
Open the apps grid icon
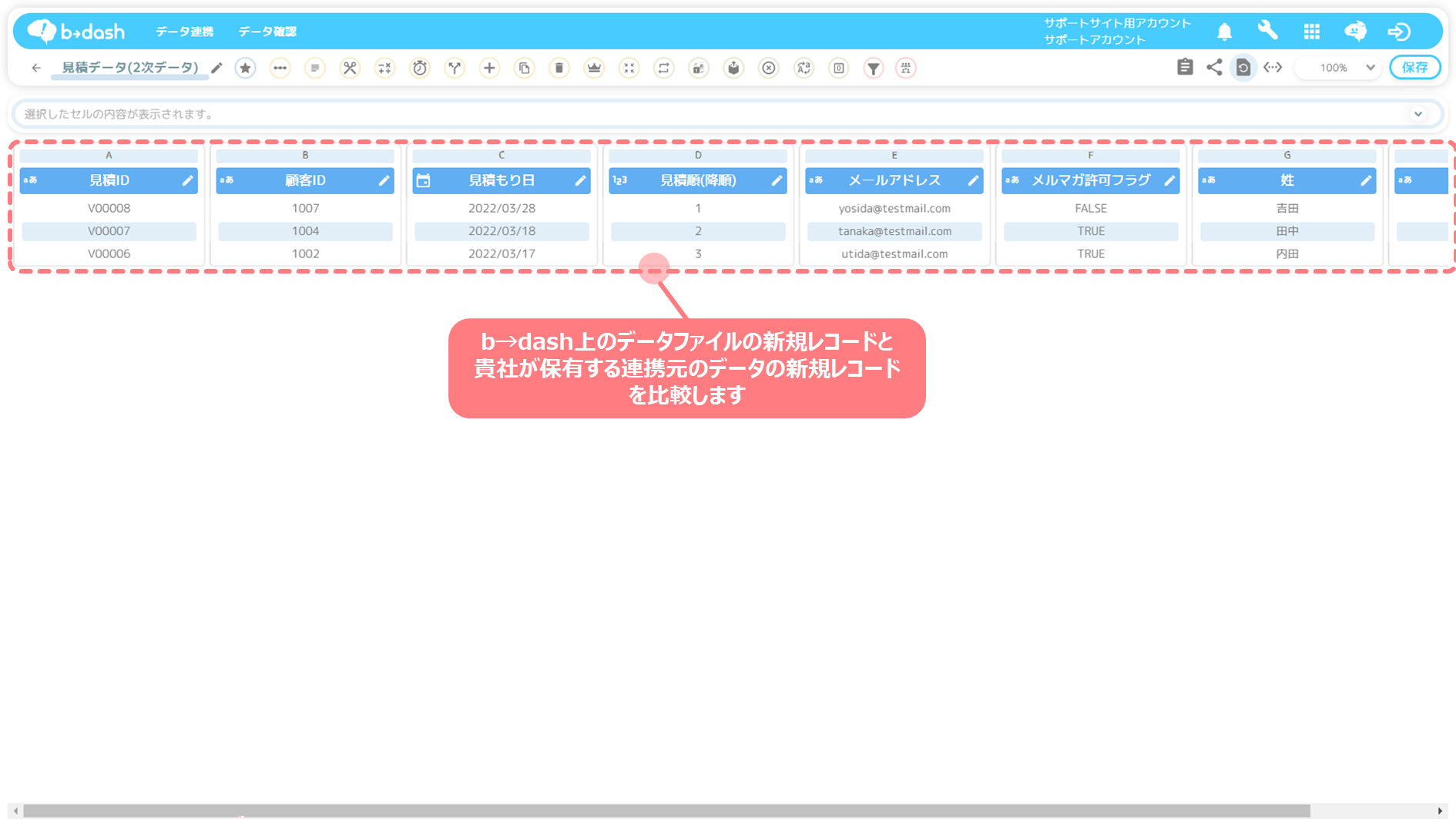click(x=1311, y=32)
